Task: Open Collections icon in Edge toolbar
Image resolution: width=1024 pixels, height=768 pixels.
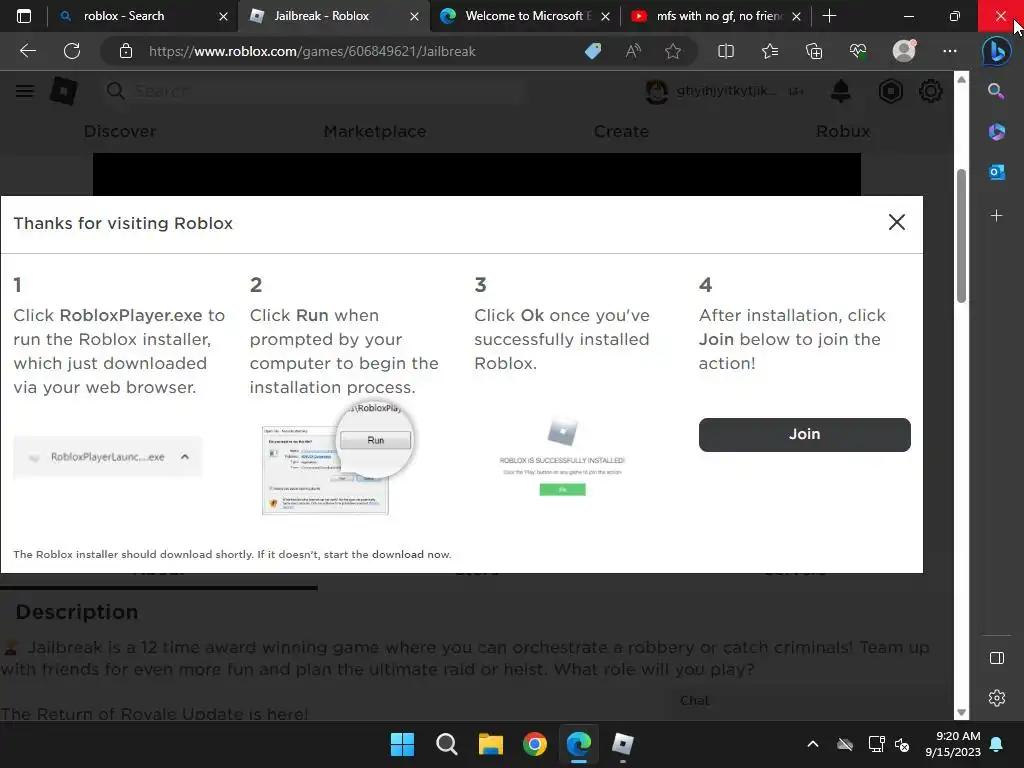Action: (814, 51)
